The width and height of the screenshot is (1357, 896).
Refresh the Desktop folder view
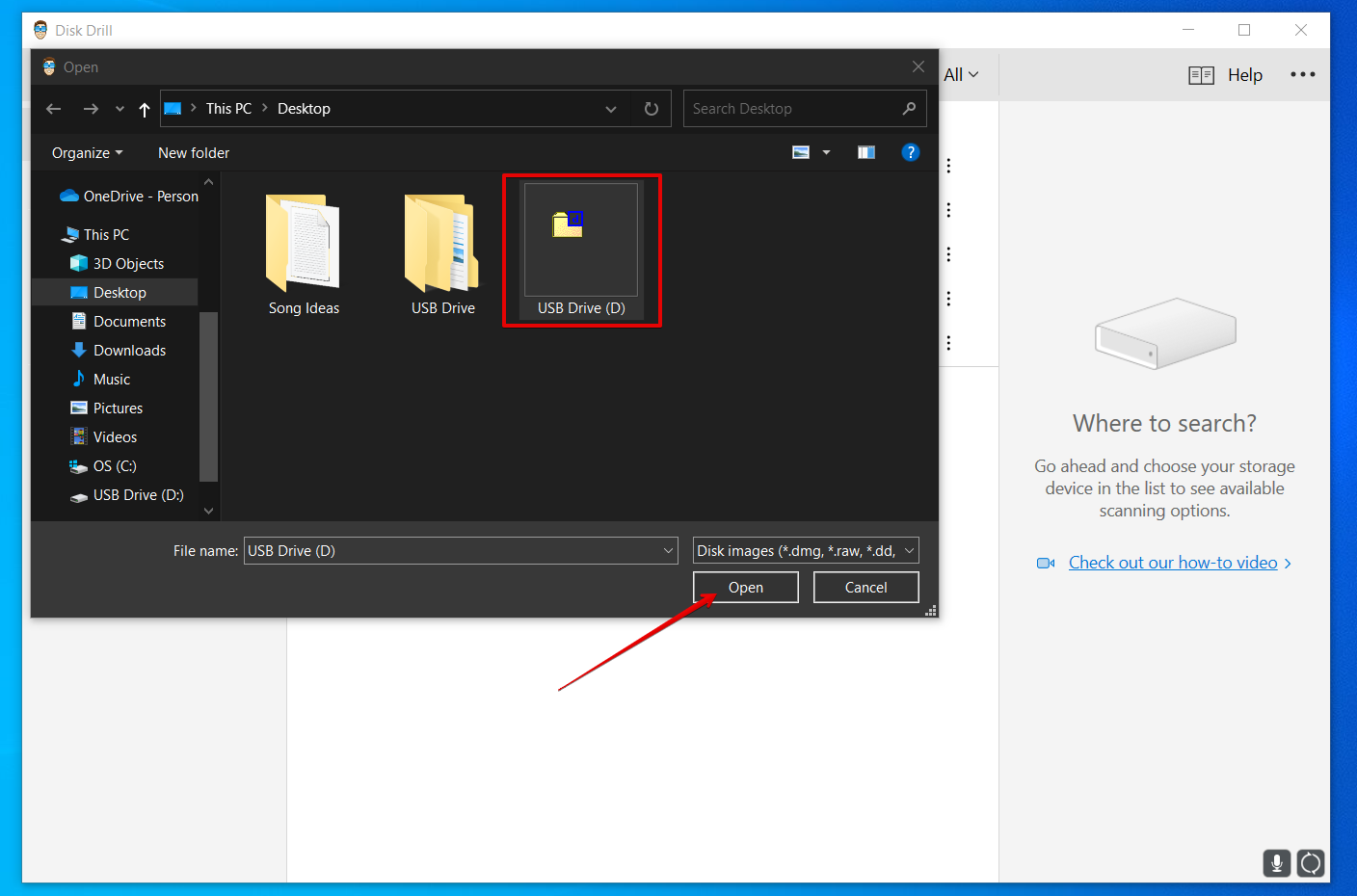click(x=652, y=109)
